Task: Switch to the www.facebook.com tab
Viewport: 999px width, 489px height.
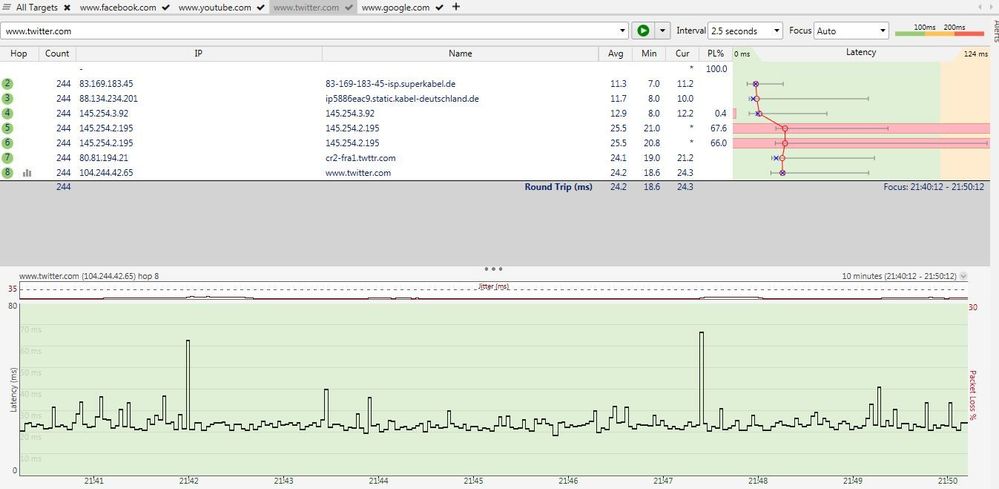Action: (x=118, y=8)
